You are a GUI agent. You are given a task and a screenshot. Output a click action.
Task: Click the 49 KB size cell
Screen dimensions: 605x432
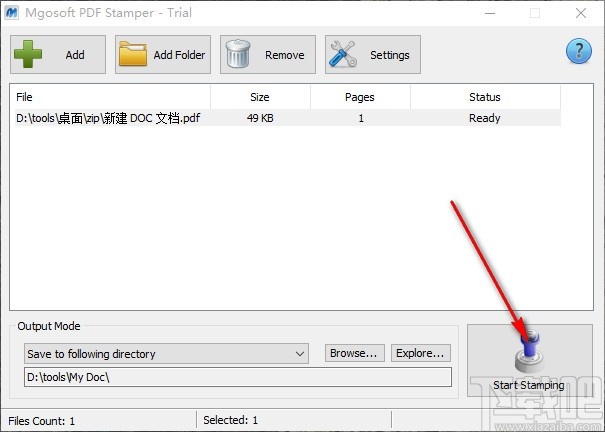point(260,118)
